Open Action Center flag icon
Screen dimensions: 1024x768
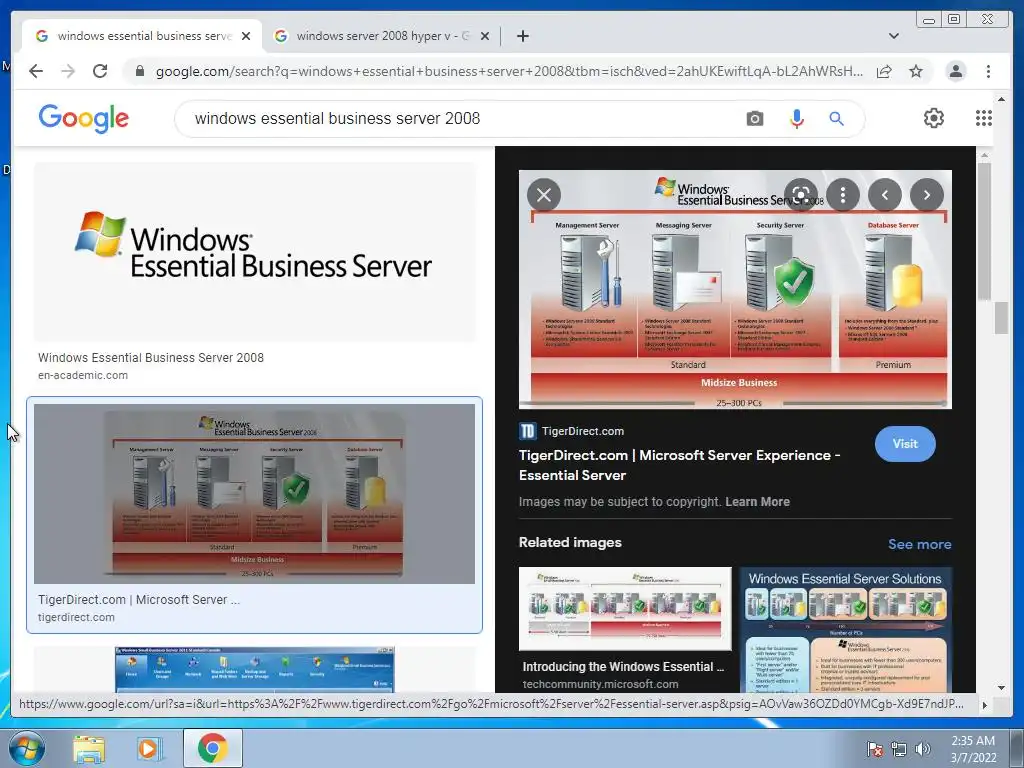[x=874, y=749]
